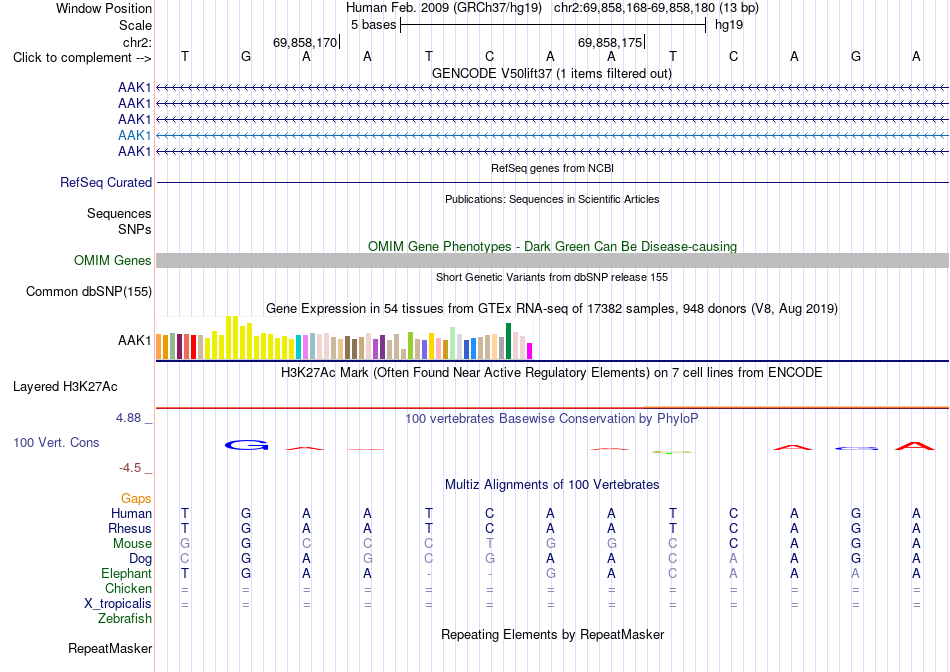The image size is (950, 672).
Task: Click the AAK1 label beside GTEx bar chart
Action: click(x=135, y=341)
